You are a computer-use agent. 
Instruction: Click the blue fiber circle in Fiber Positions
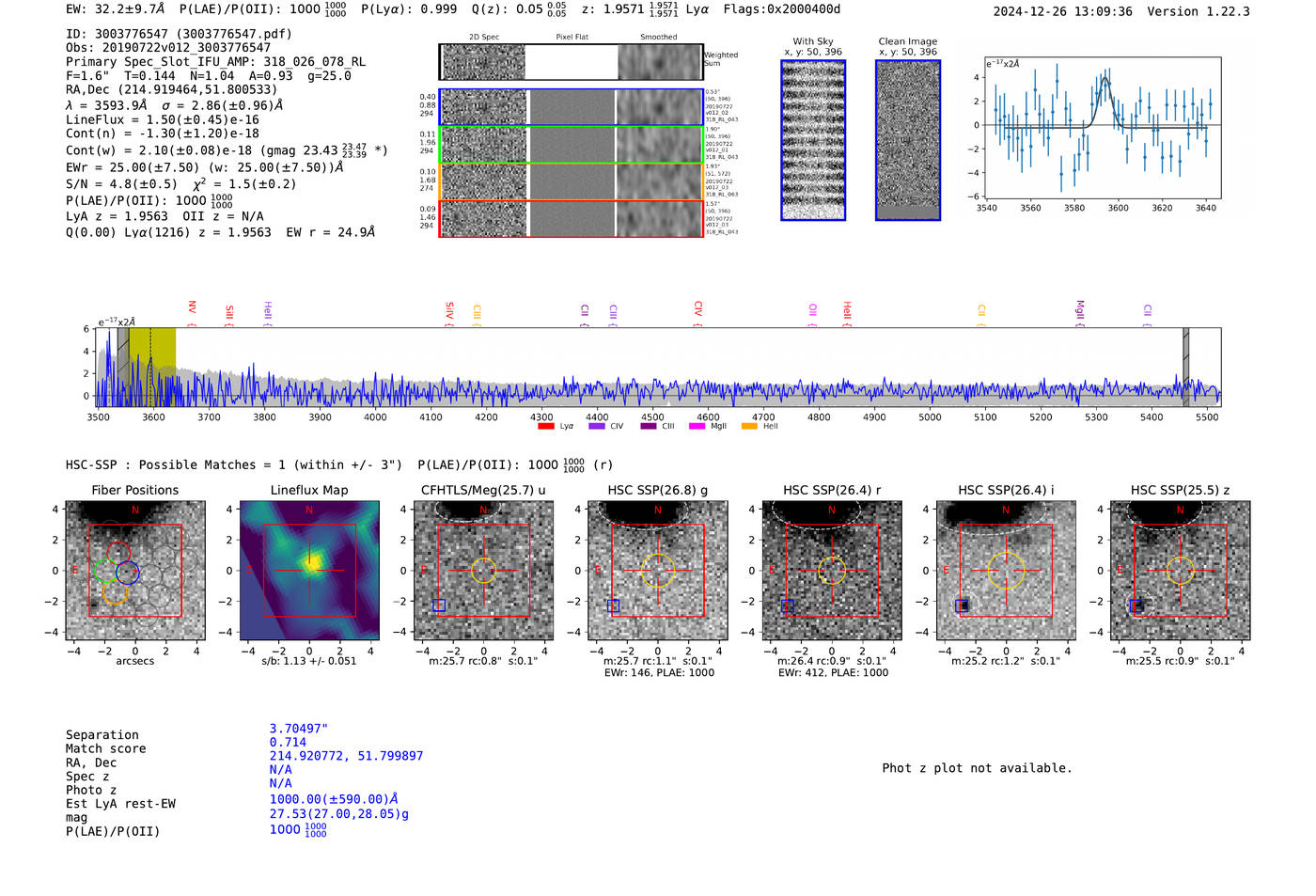(128, 572)
